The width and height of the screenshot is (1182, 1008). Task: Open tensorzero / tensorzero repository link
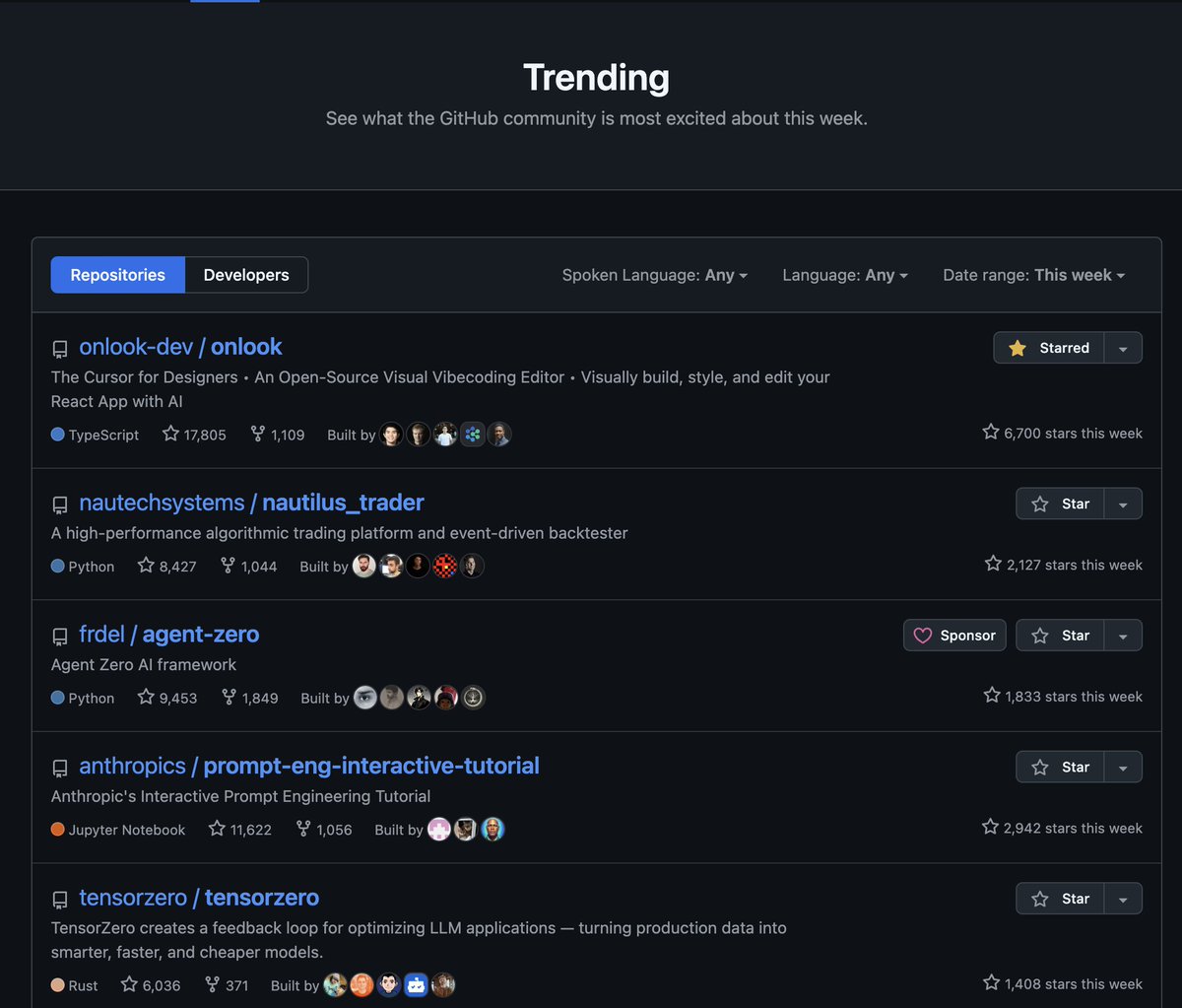[199, 898]
